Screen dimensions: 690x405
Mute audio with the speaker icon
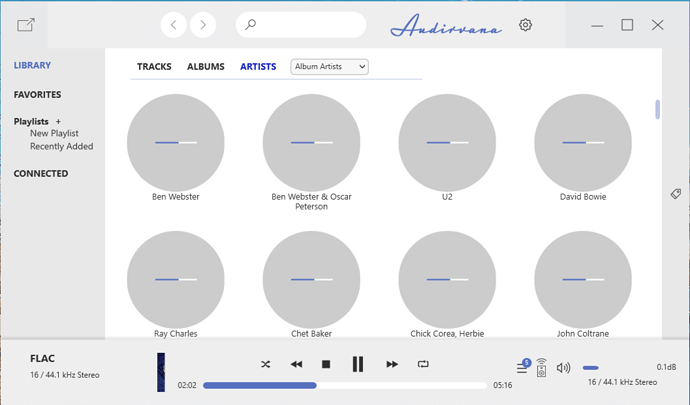[x=563, y=368]
